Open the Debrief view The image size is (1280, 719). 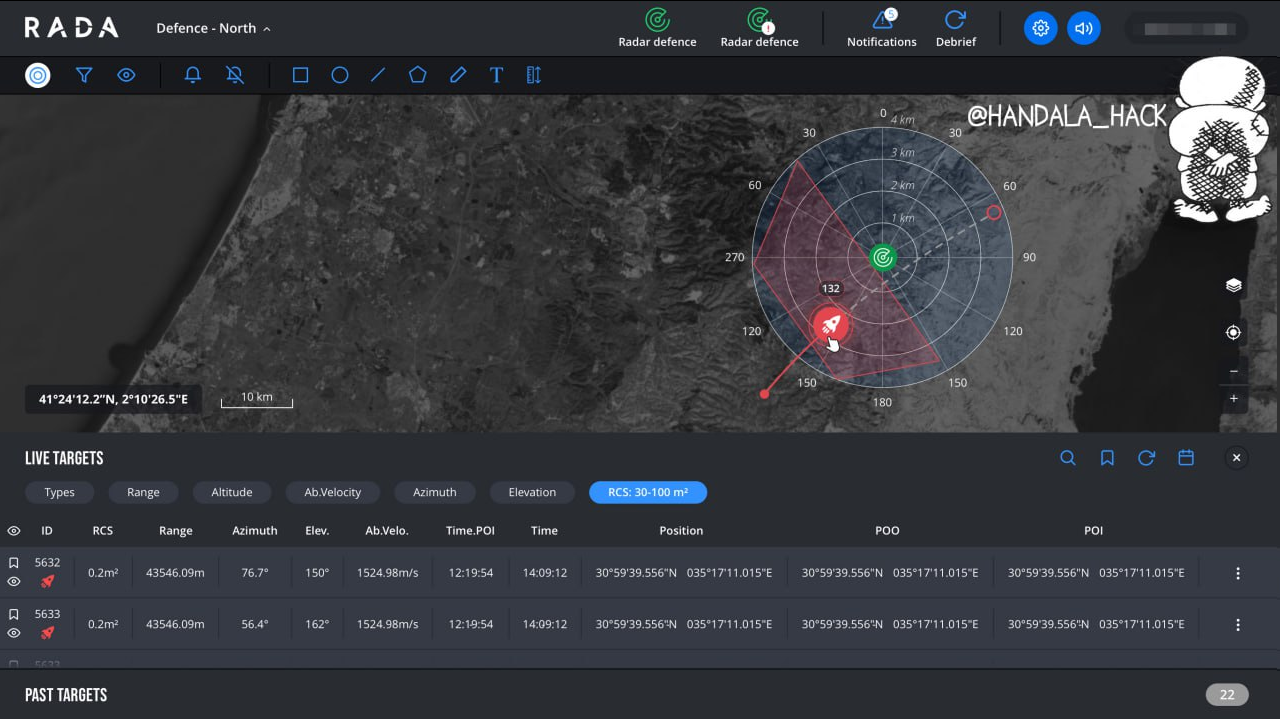point(955,28)
